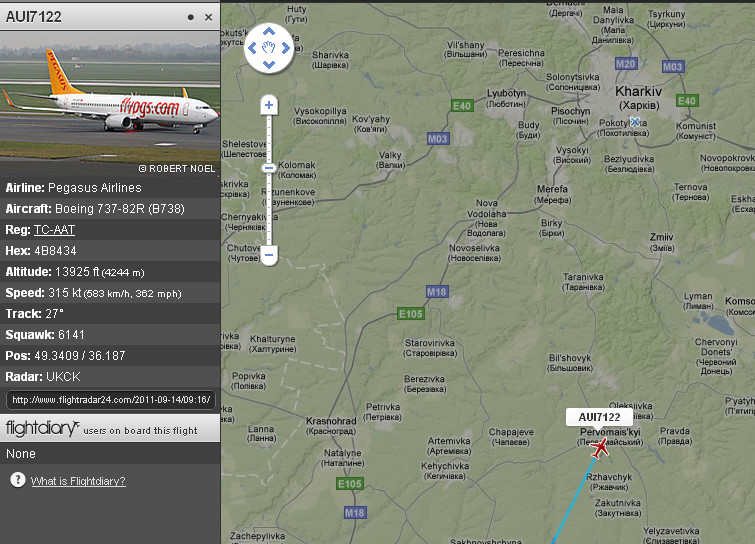Pan the map right with arrow
755x544 pixels.
click(x=286, y=48)
